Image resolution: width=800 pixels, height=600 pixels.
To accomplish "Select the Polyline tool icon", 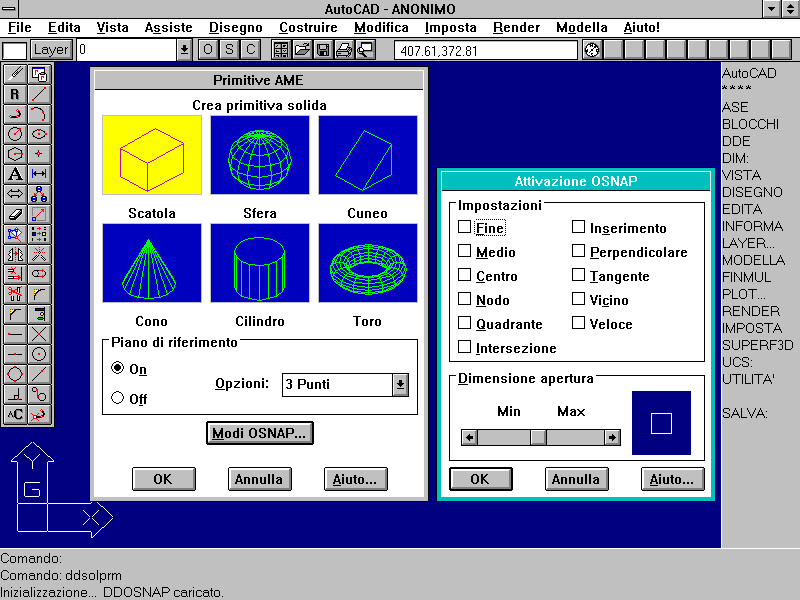I will click(15, 114).
